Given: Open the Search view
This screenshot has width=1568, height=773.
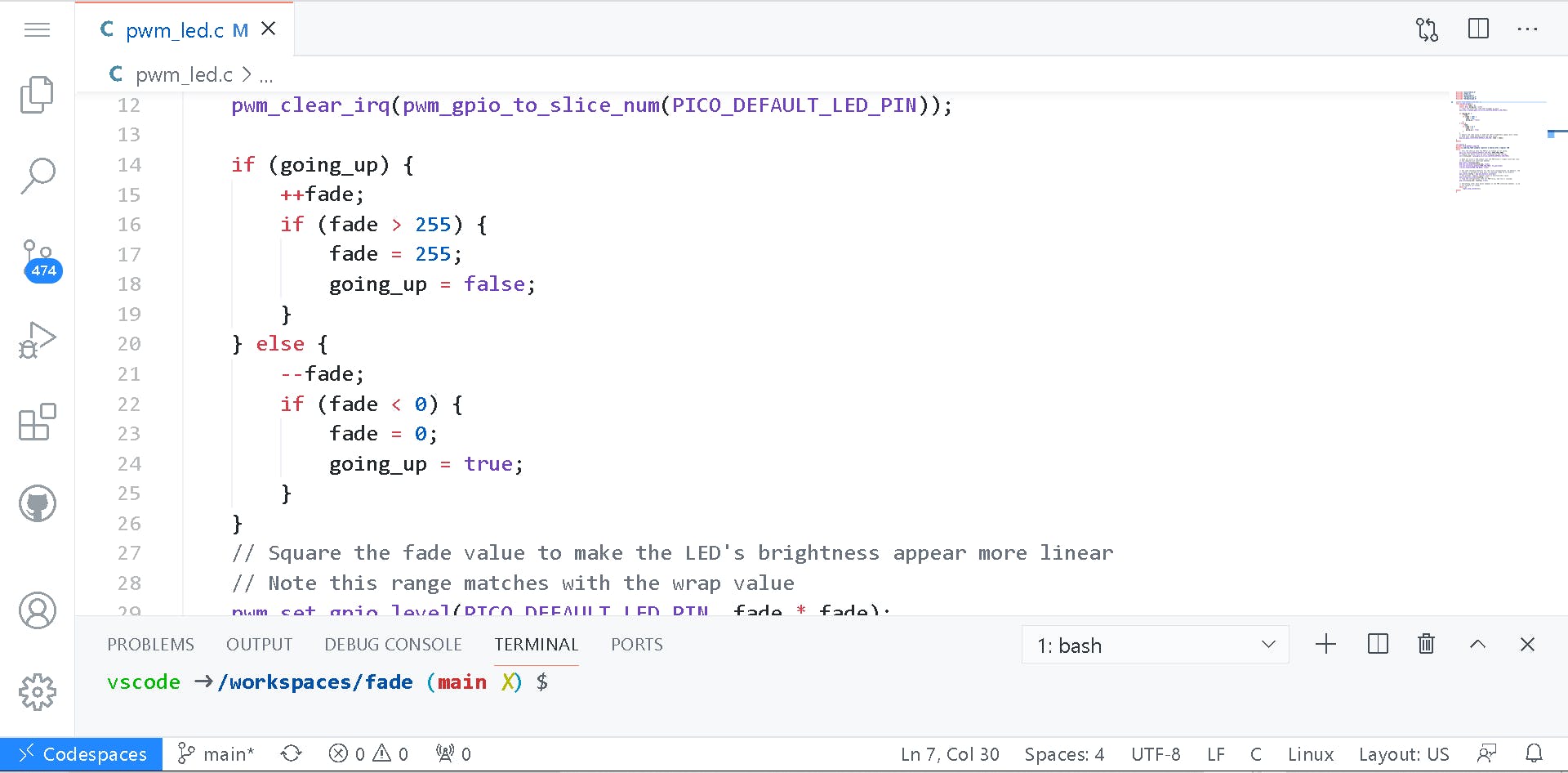Looking at the screenshot, I should [x=38, y=176].
